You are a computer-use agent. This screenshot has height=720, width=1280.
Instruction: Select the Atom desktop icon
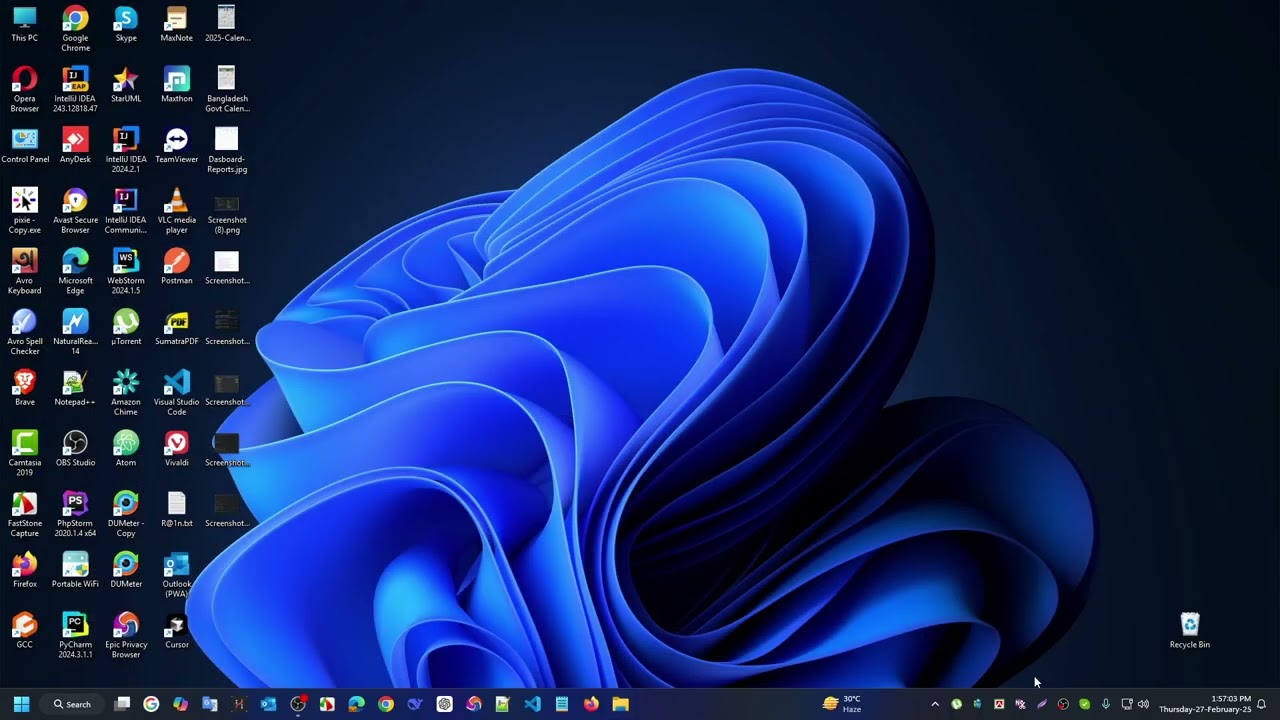126,449
